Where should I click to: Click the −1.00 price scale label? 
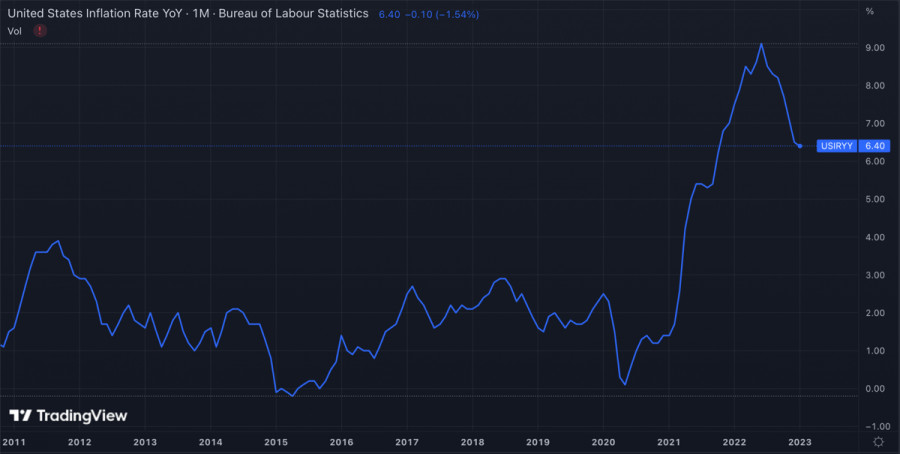(x=873, y=427)
